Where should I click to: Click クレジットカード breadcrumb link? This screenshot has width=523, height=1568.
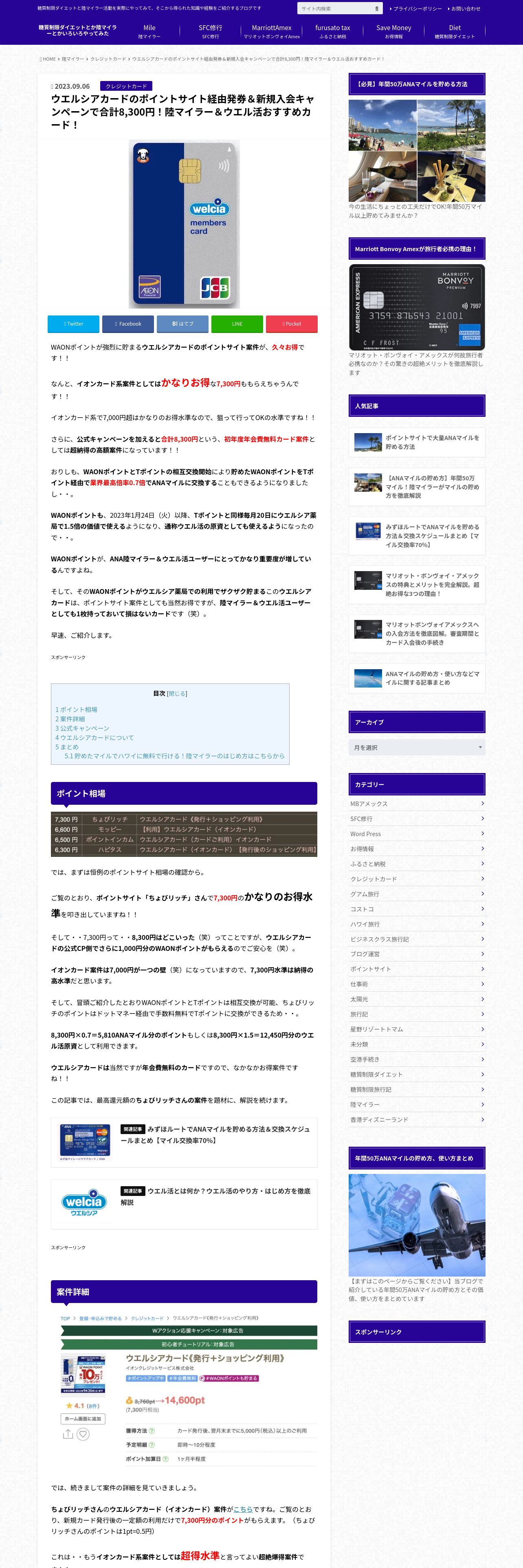108,59
